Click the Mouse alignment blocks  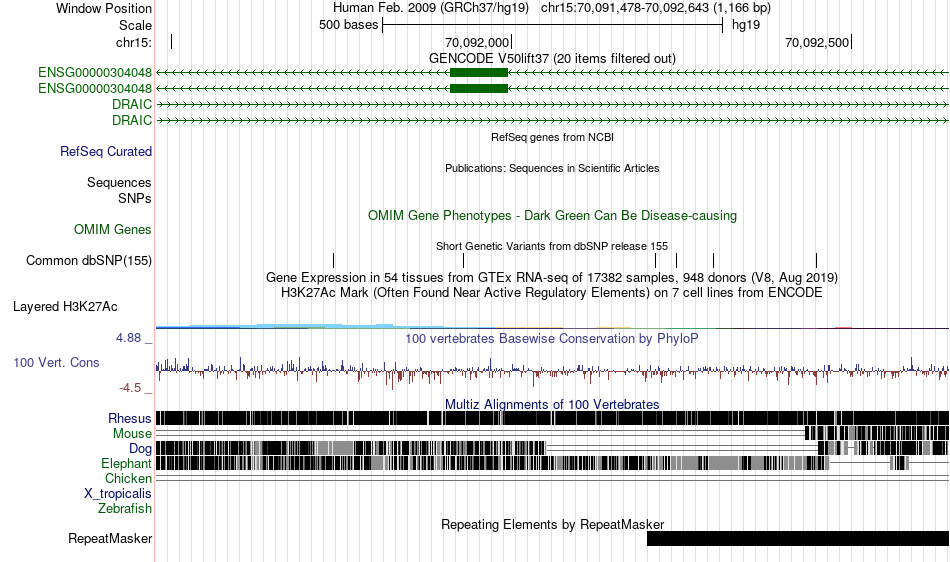tap(877, 433)
